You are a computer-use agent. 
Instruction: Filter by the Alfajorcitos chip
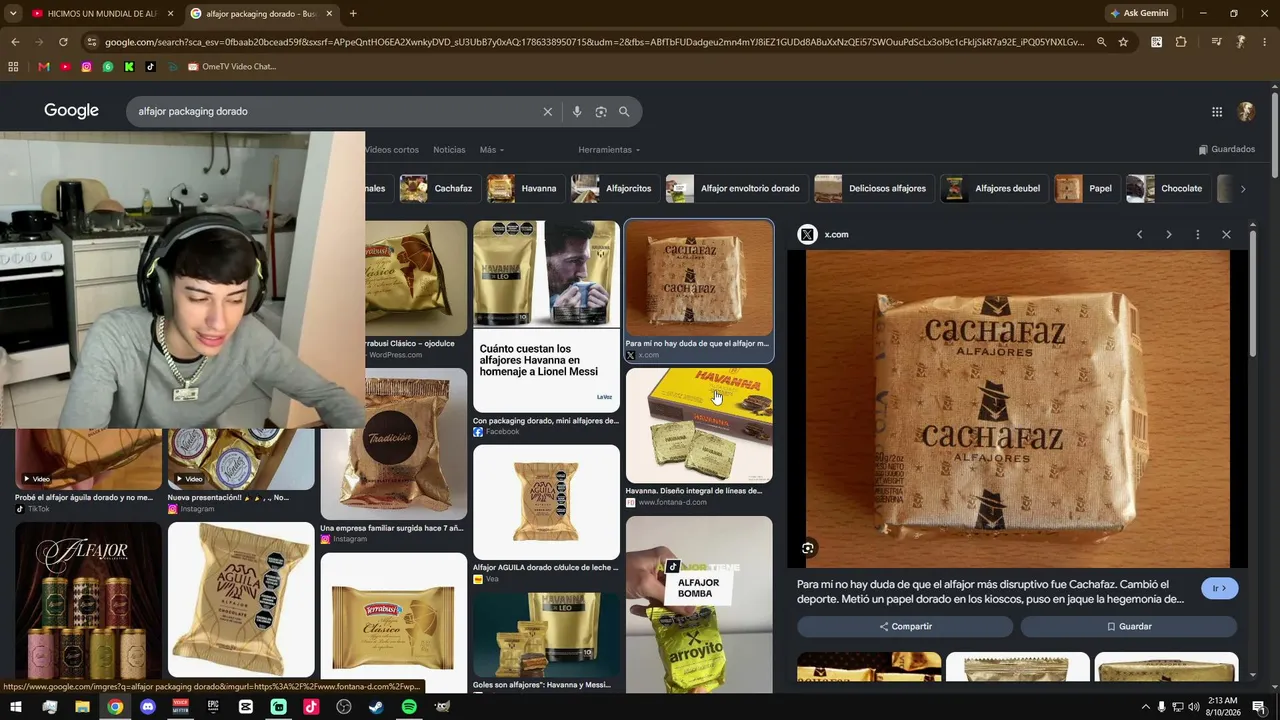point(614,189)
